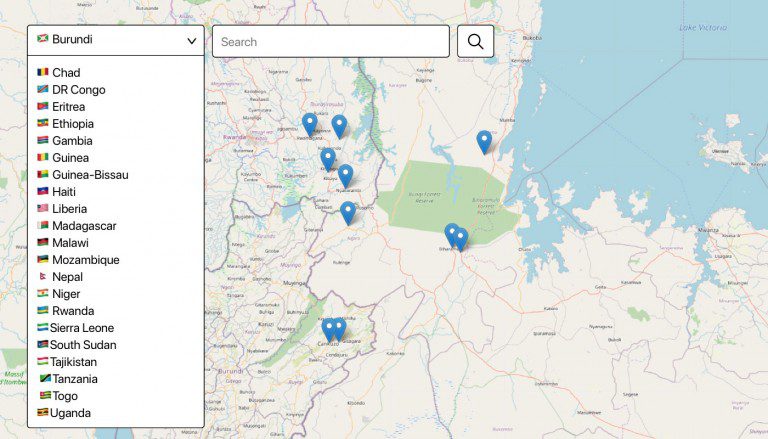This screenshot has width=768, height=439.
Task: Pick Uganda from the country list
Action: pos(64,413)
